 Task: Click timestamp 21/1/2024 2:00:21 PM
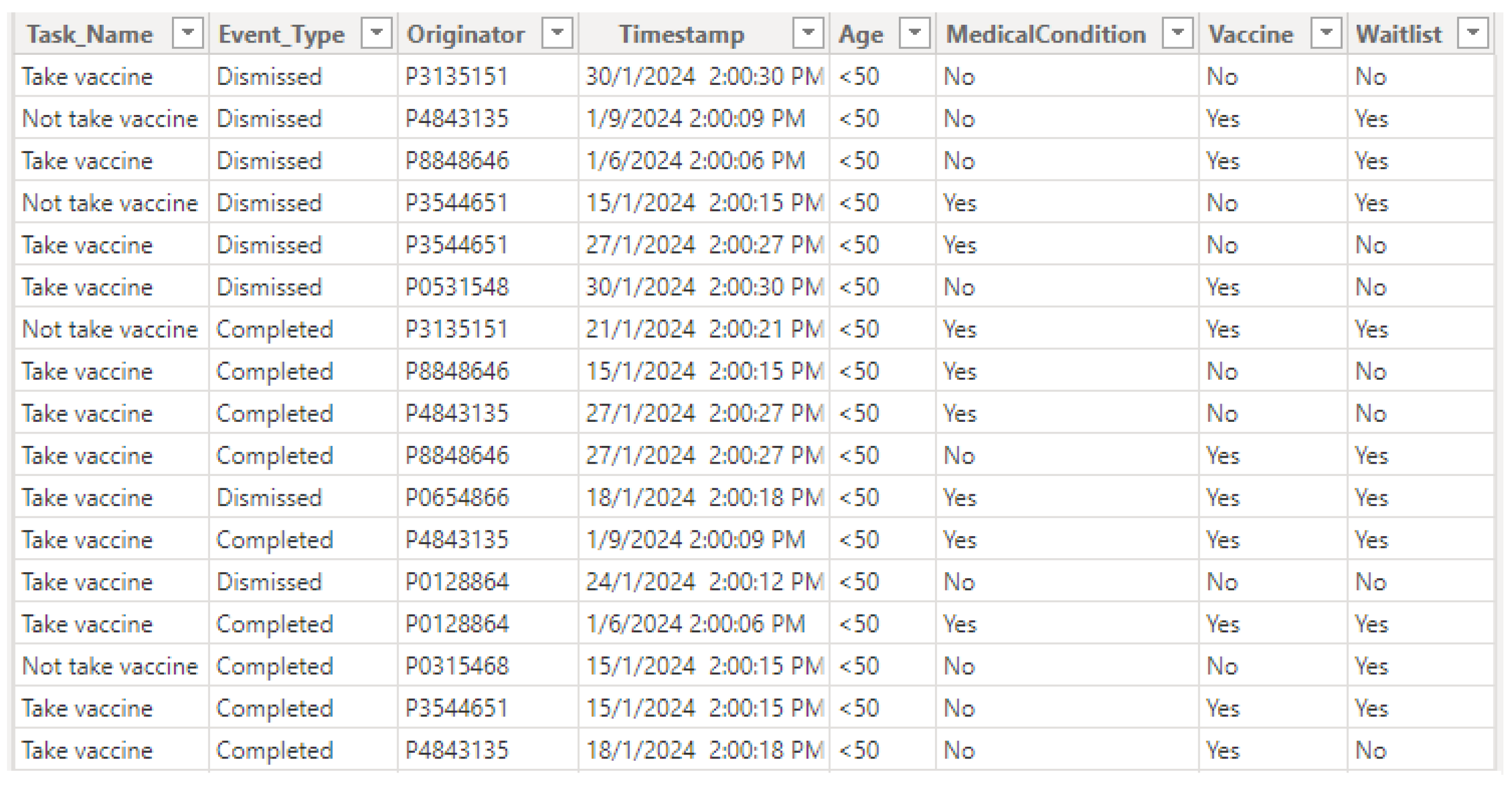pos(704,329)
